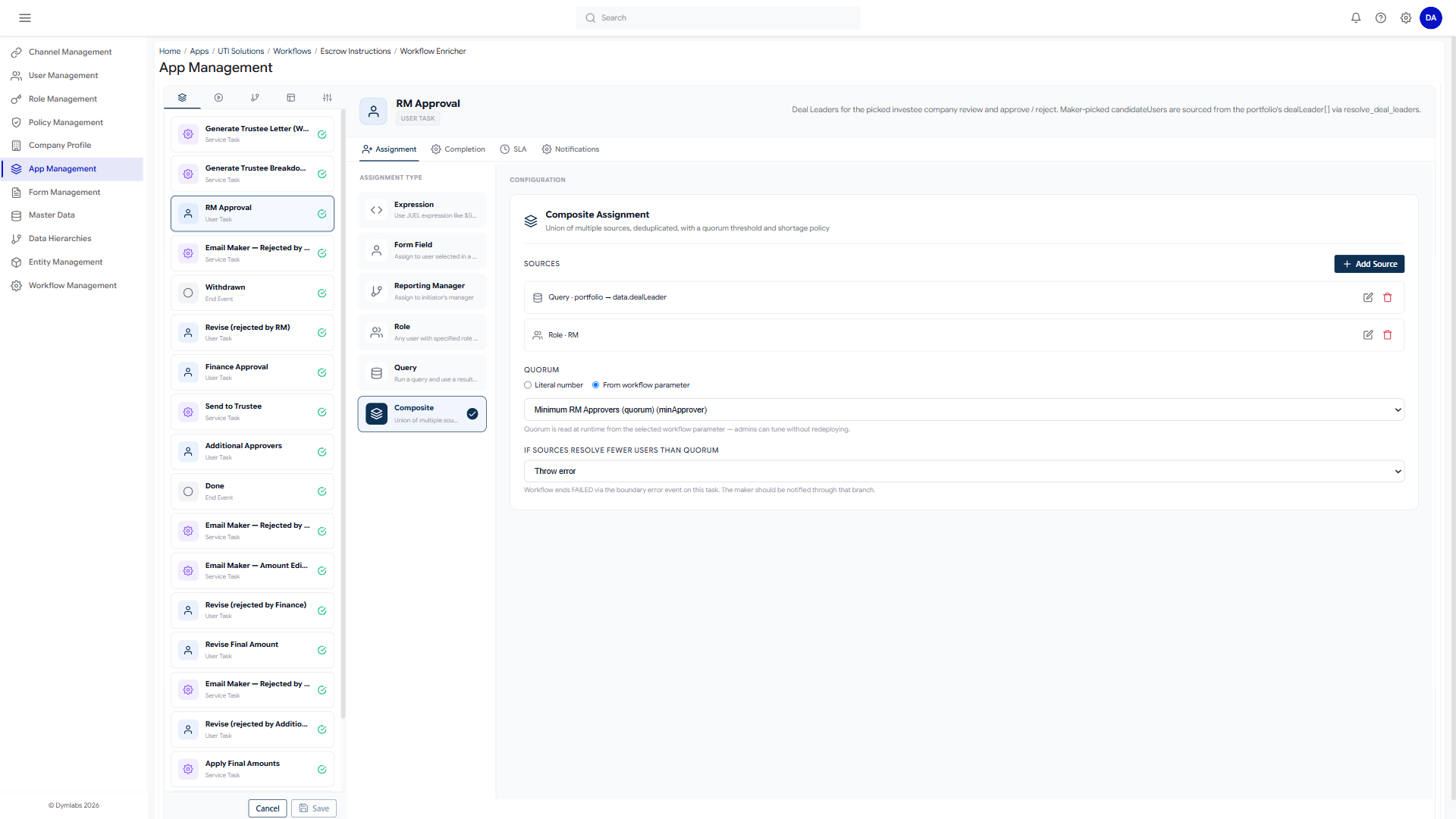Choose the Expression assignment type
1456x819 pixels.
422,210
